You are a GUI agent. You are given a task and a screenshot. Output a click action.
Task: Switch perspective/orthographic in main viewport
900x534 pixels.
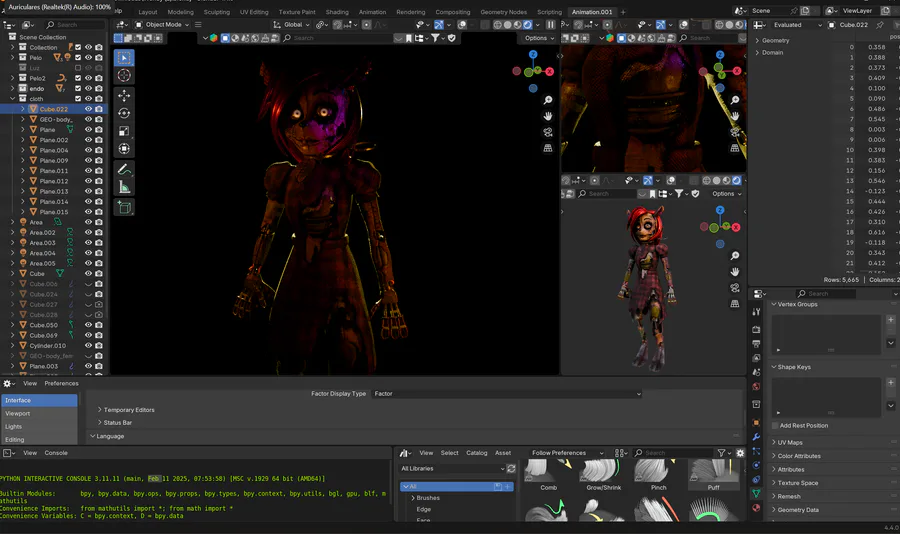click(548, 148)
